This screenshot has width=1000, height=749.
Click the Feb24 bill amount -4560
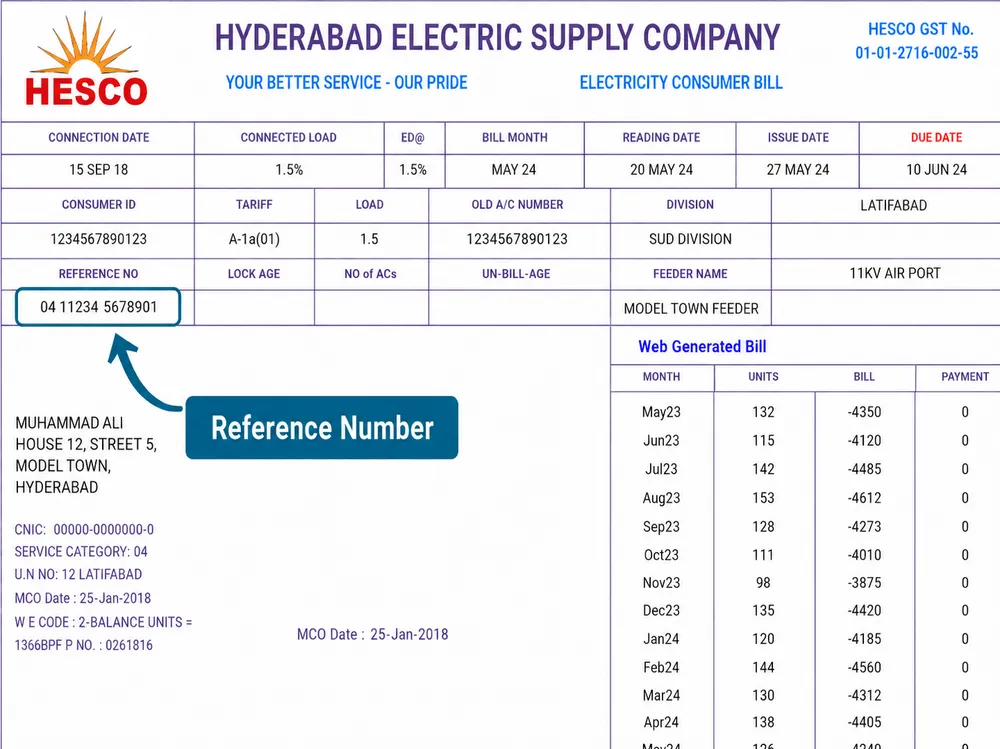[864, 667]
